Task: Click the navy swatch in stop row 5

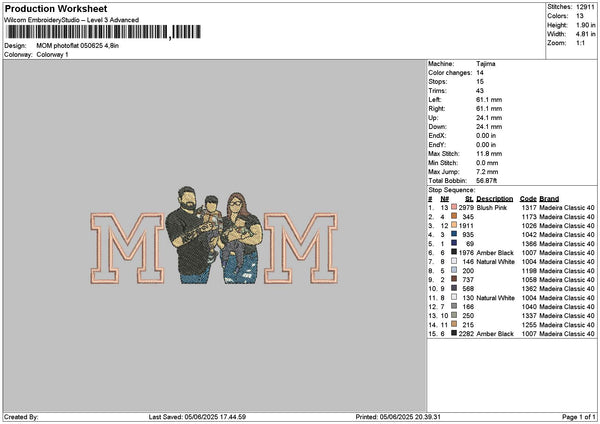Action: [454, 243]
